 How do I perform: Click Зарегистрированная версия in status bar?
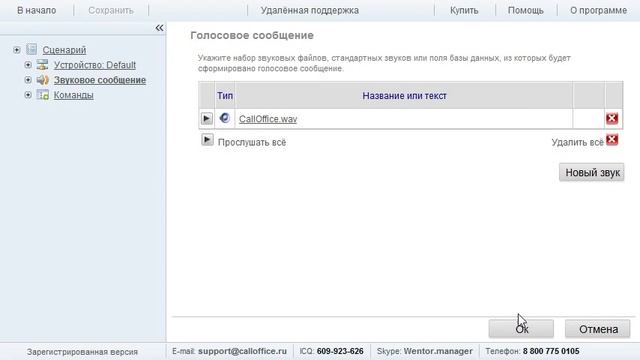coord(82,351)
